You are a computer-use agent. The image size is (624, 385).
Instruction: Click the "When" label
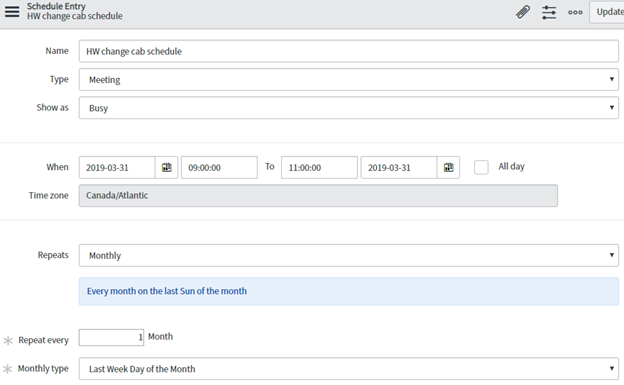[57, 167]
